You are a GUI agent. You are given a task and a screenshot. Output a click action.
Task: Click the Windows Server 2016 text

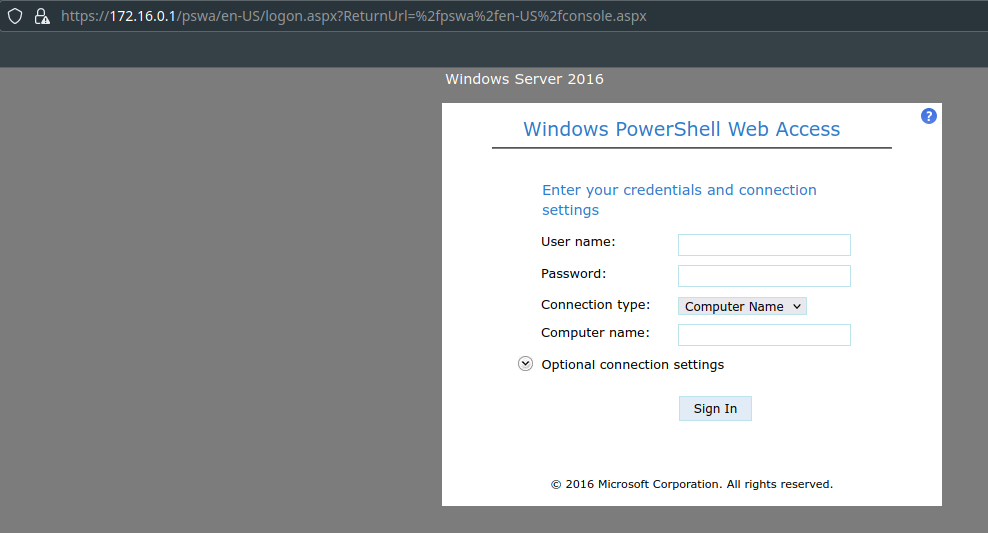pyautogui.click(x=524, y=79)
